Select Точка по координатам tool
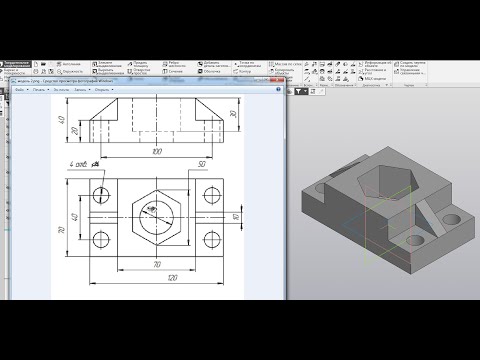The width and height of the screenshot is (480, 360). pyautogui.click(x=249, y=64)
